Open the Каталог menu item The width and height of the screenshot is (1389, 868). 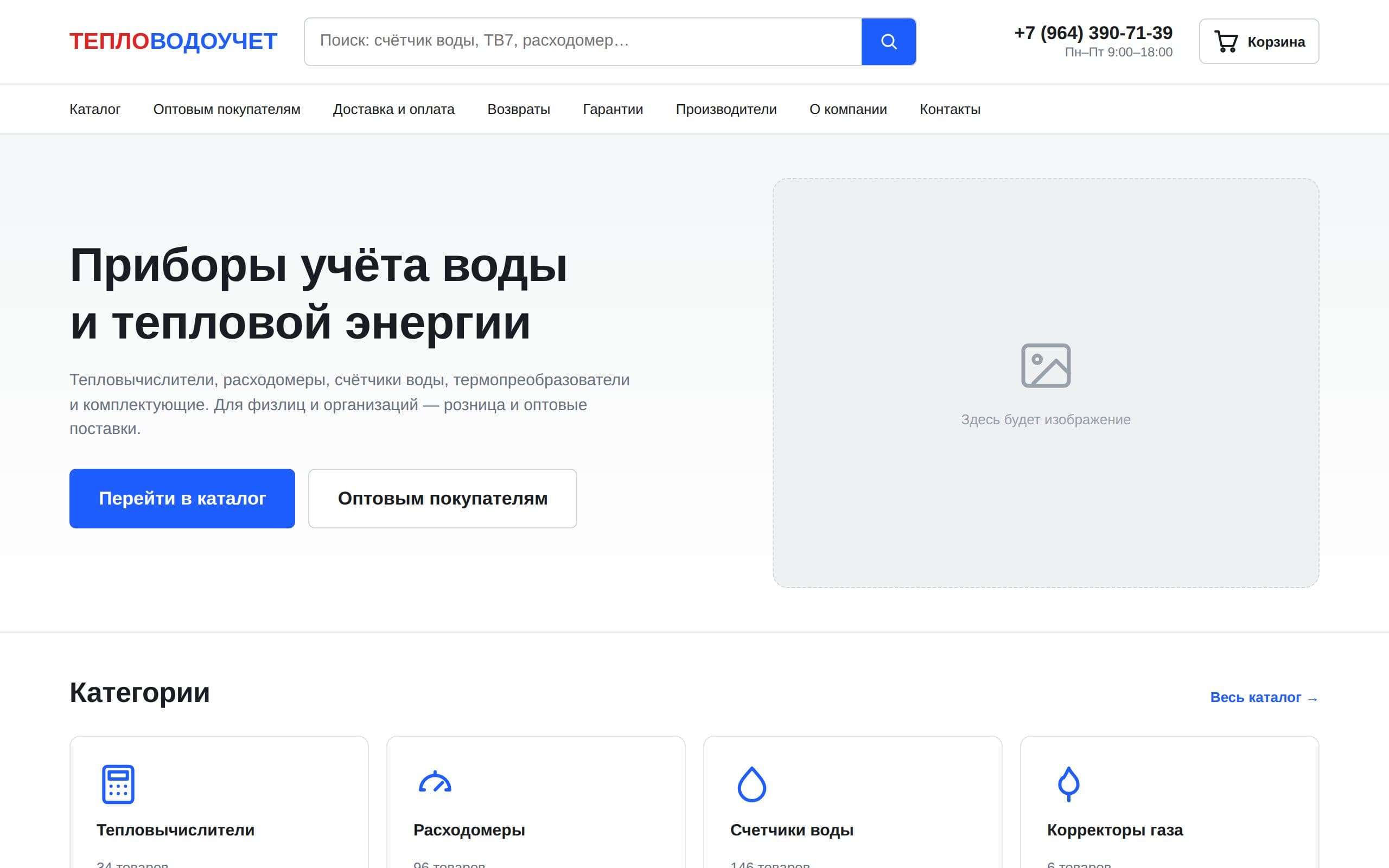[x=95, y=109]
